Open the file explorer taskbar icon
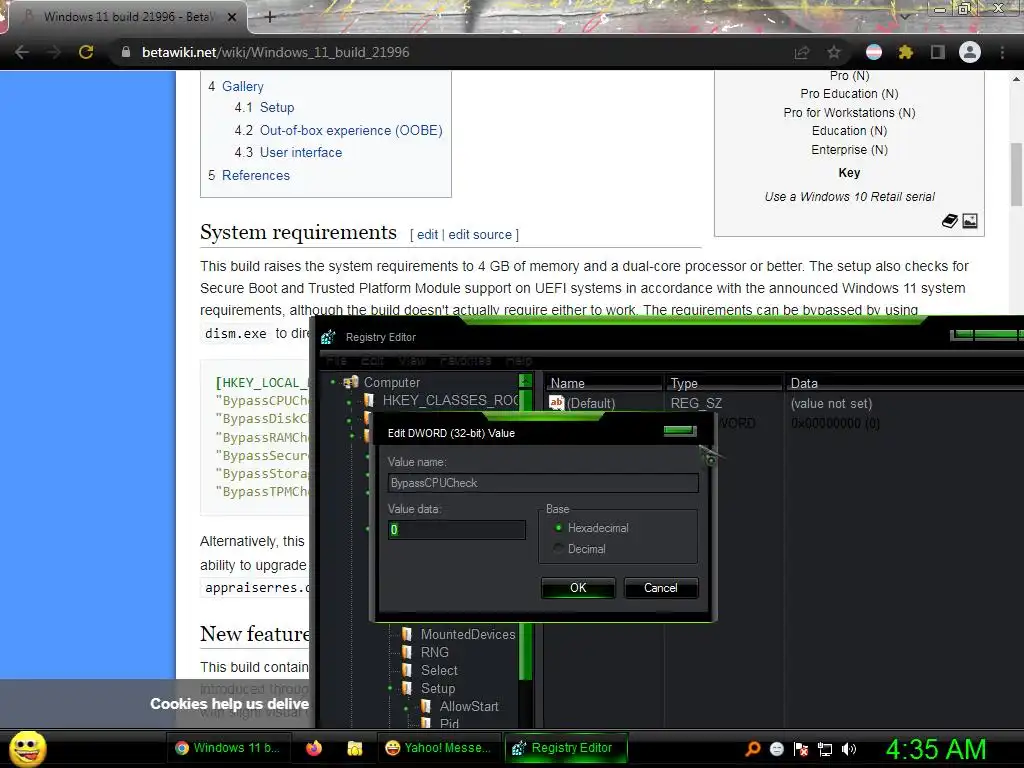Screen dimensions: 1024x768 coord(355,748)
